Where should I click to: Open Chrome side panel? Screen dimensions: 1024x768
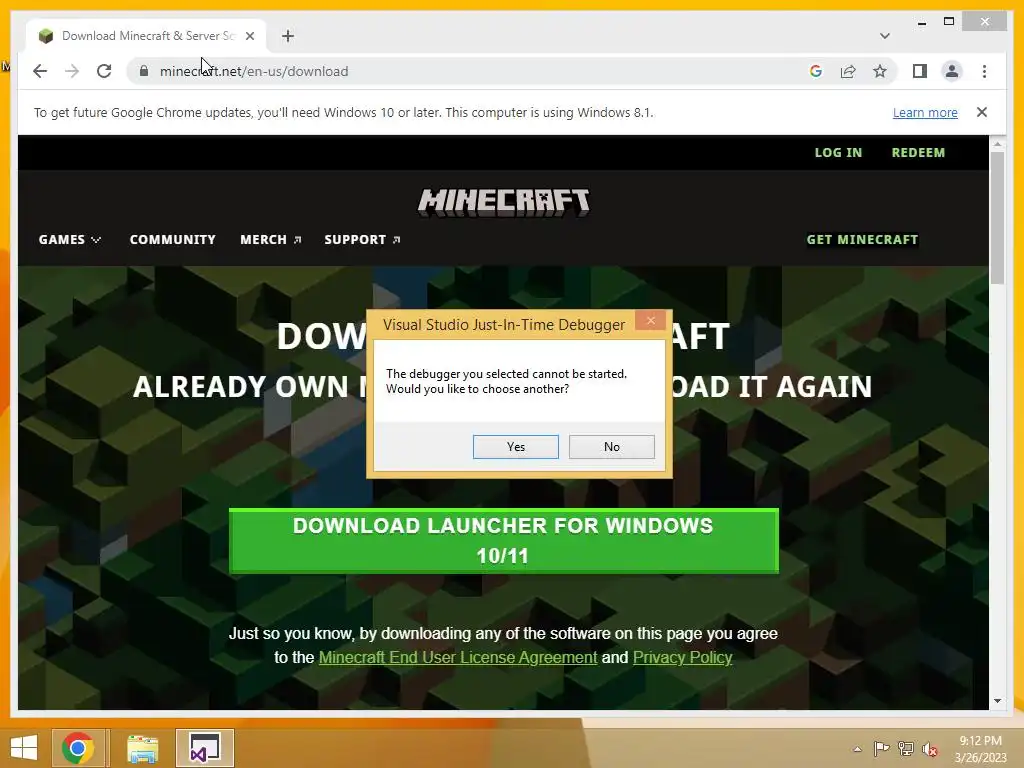pyautogui.click(x=920, y=71)
